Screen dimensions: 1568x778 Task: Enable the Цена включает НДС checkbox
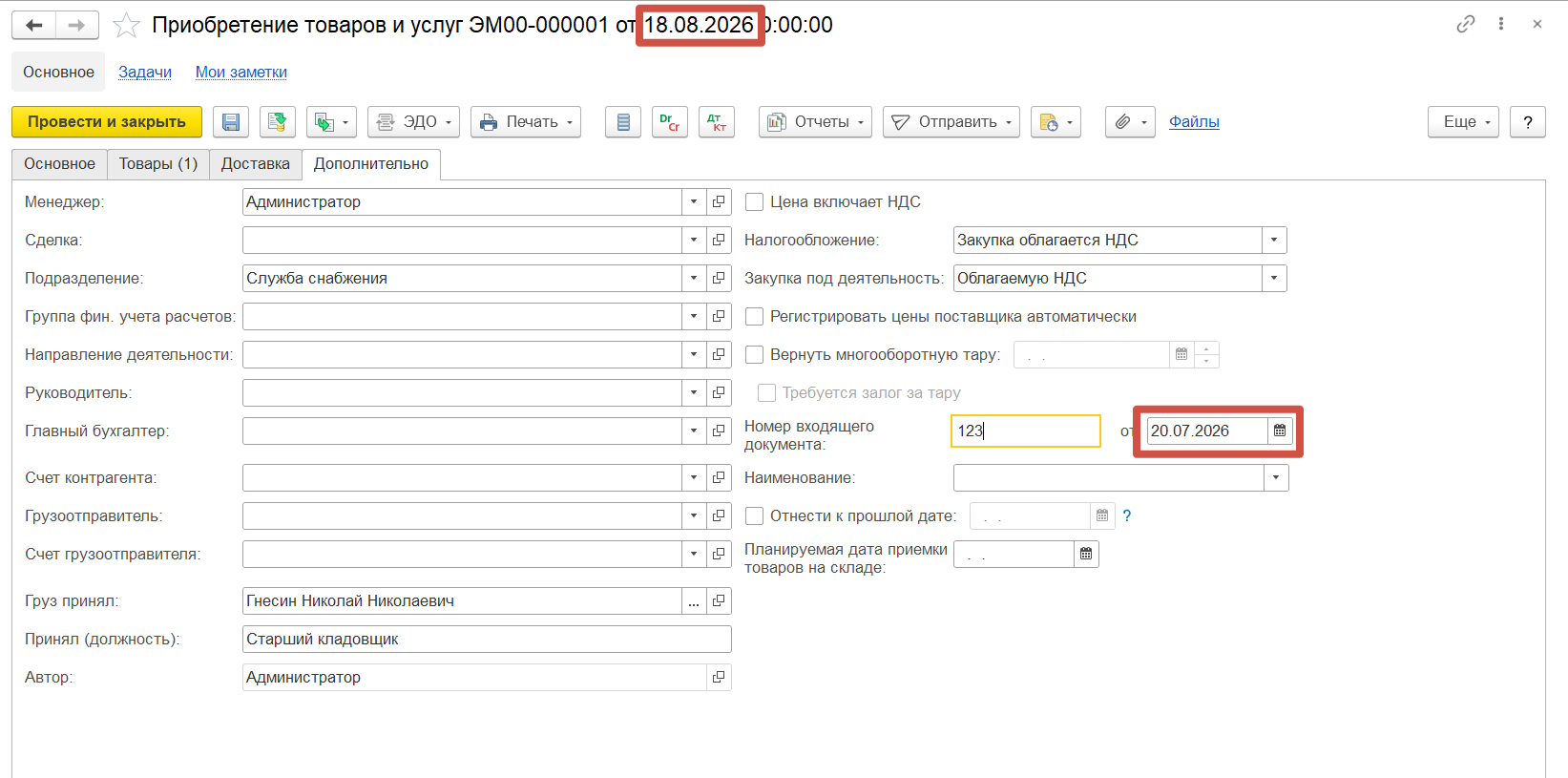[x=754, y=201]
